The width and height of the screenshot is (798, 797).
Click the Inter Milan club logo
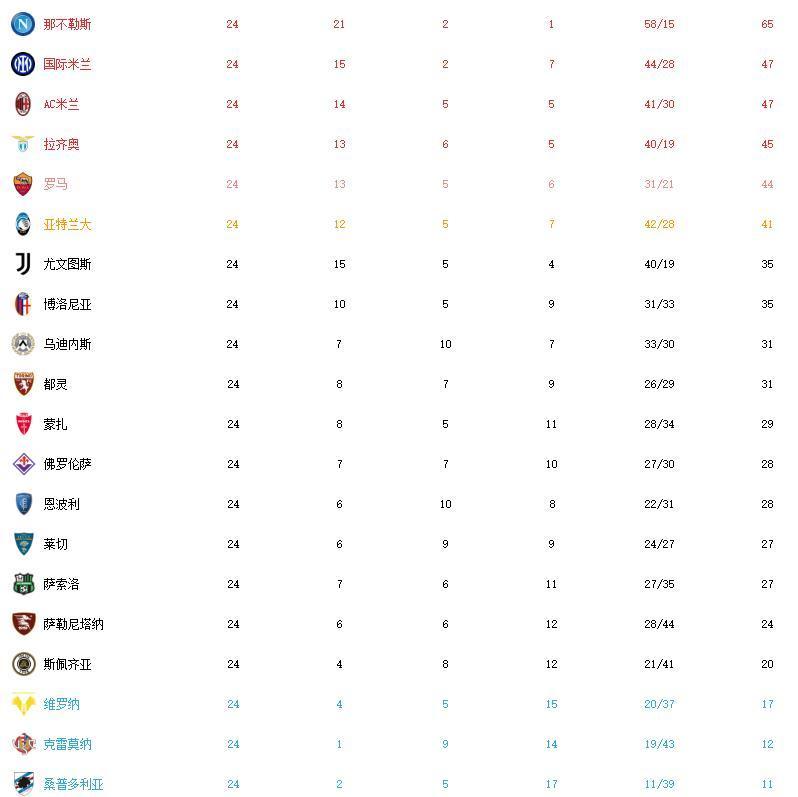[x=23, y=64]
